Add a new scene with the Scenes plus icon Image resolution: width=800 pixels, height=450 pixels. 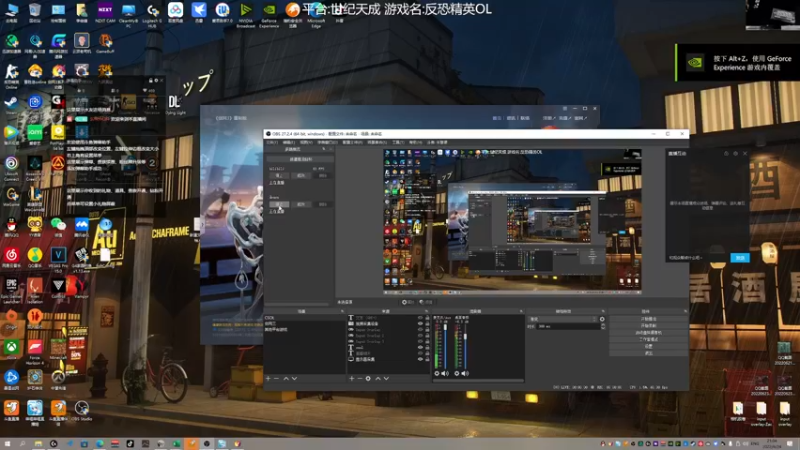[268, 379]
